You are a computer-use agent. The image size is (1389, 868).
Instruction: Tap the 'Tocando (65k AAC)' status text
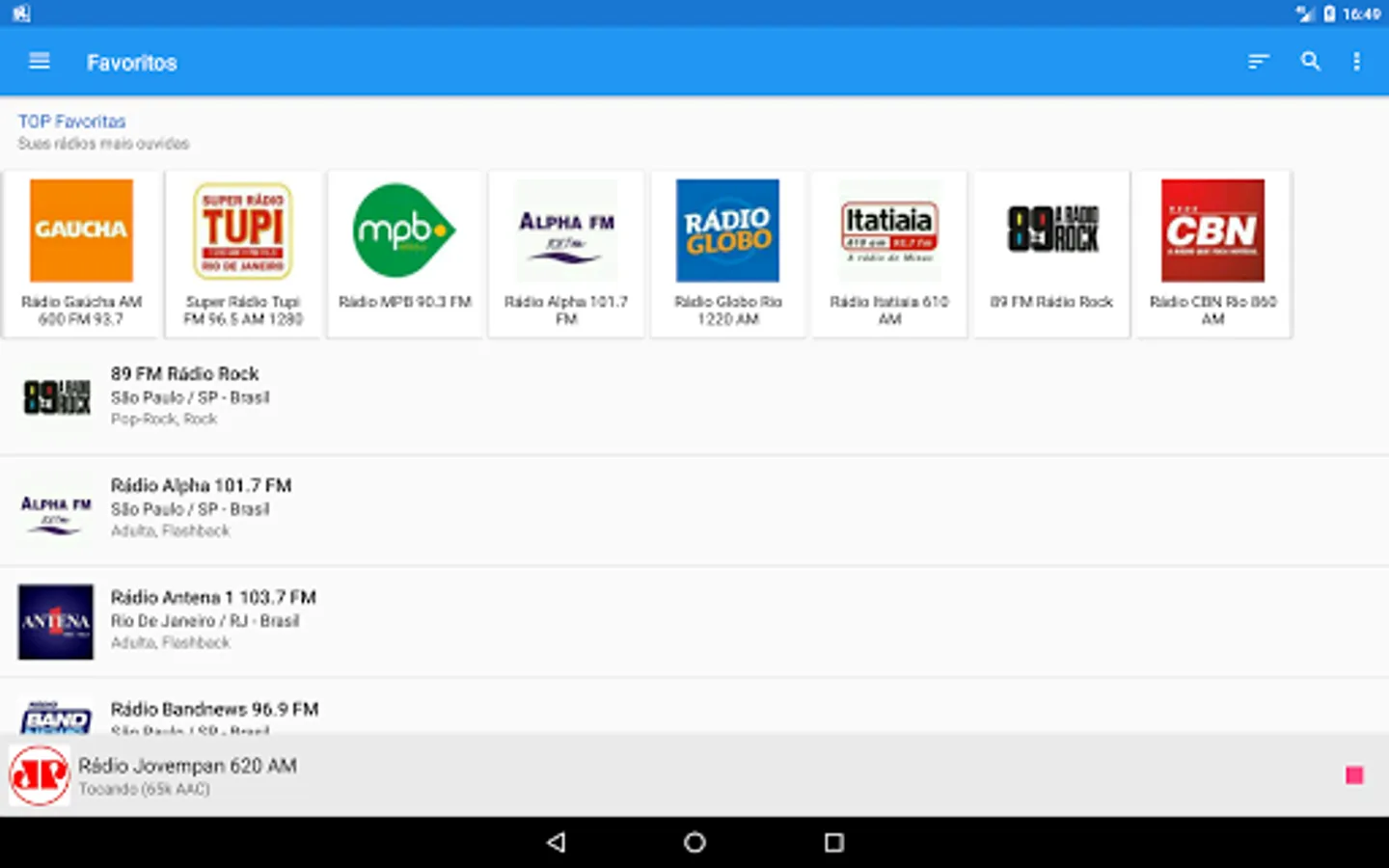145,789
